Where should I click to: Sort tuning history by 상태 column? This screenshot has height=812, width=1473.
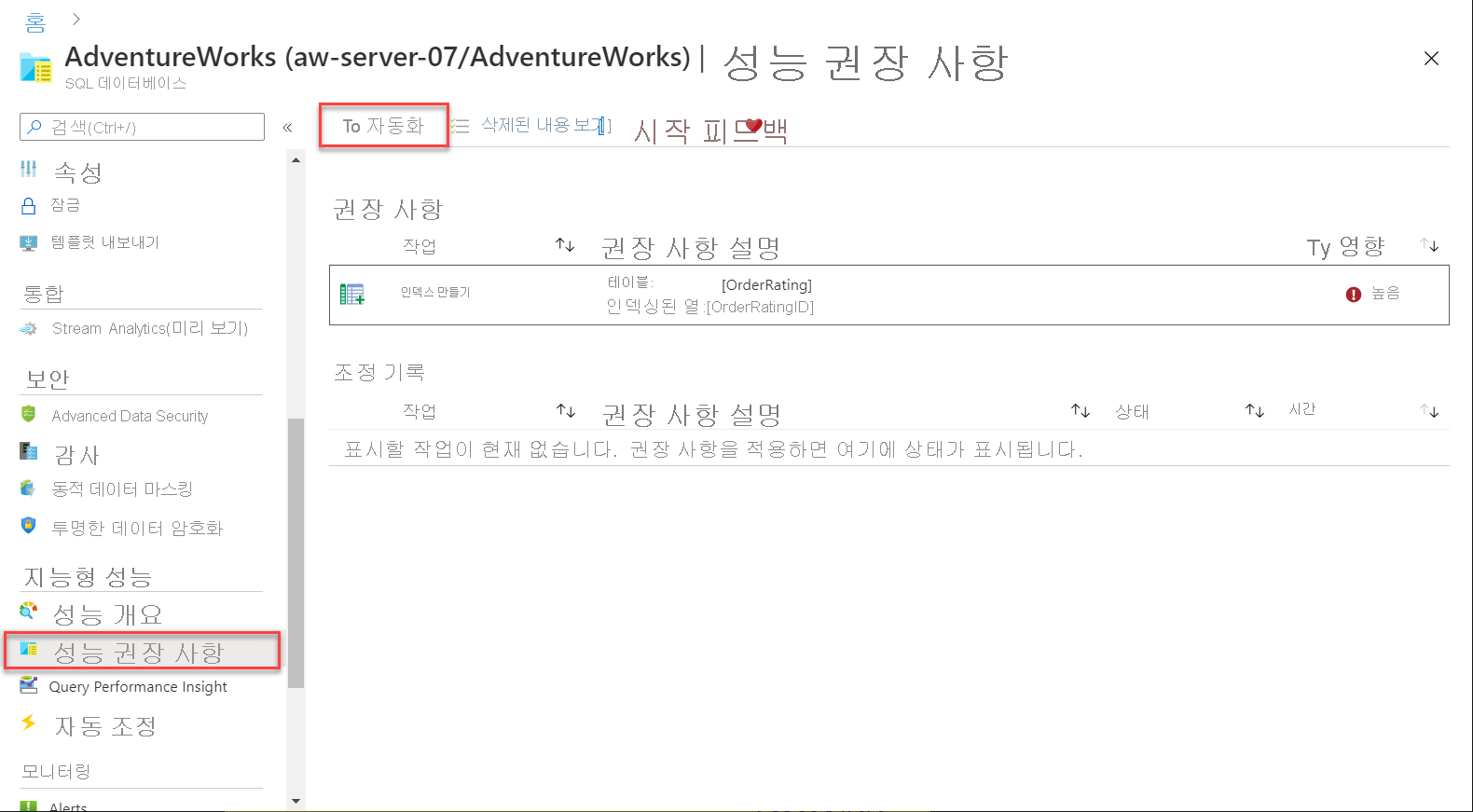pos(1255,410)
